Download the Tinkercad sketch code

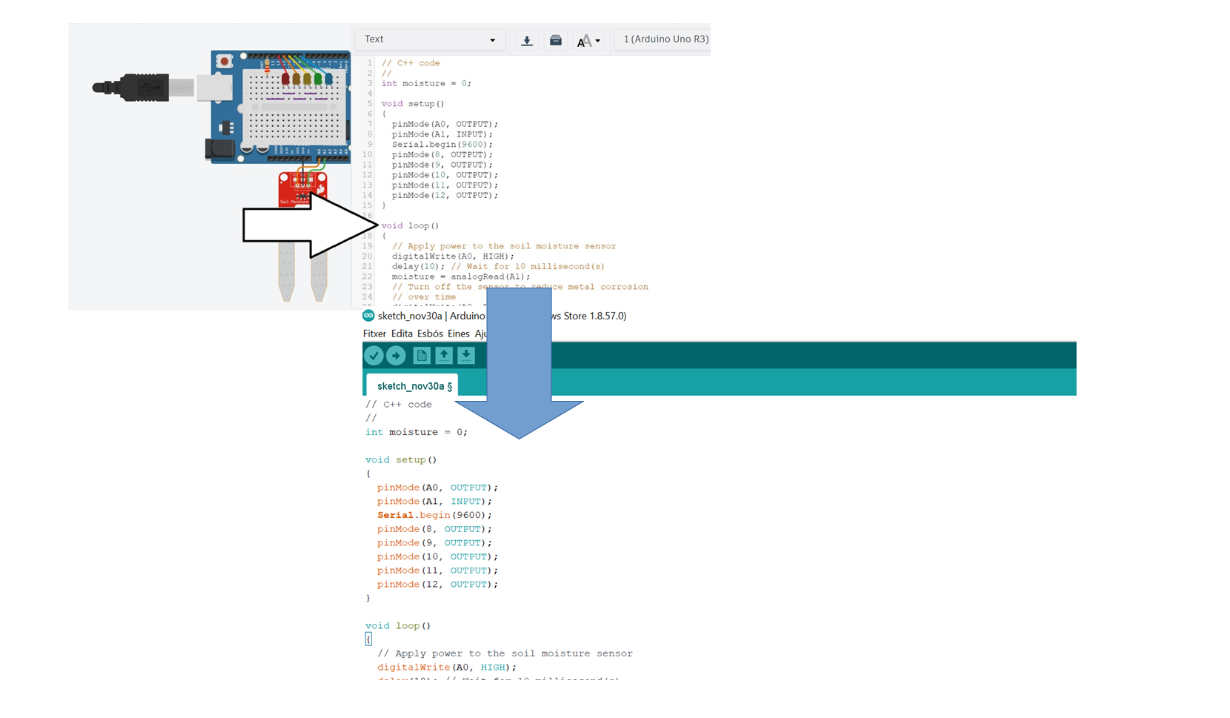click(527, 40)
